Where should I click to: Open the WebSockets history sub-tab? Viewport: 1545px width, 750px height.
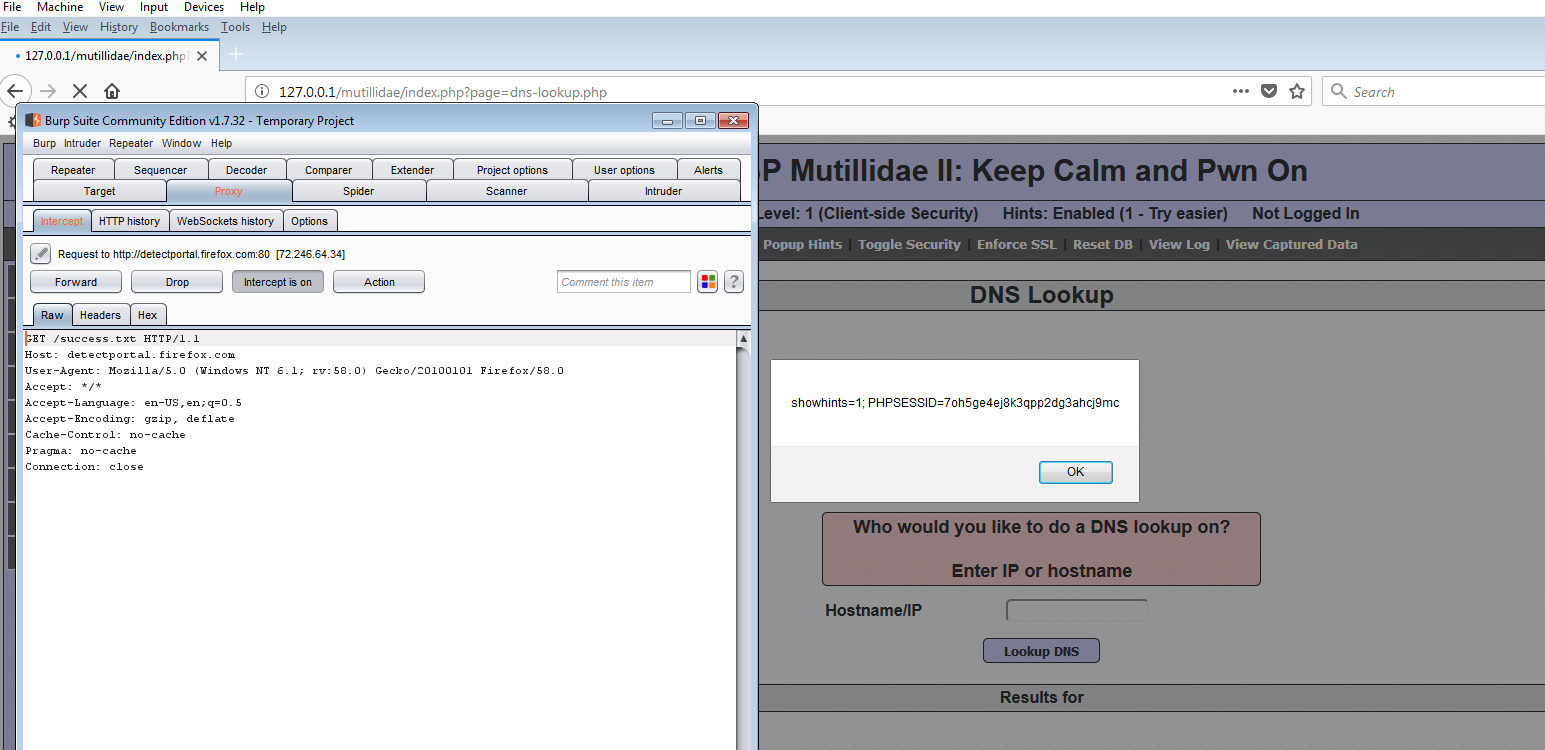pos(225,221)
